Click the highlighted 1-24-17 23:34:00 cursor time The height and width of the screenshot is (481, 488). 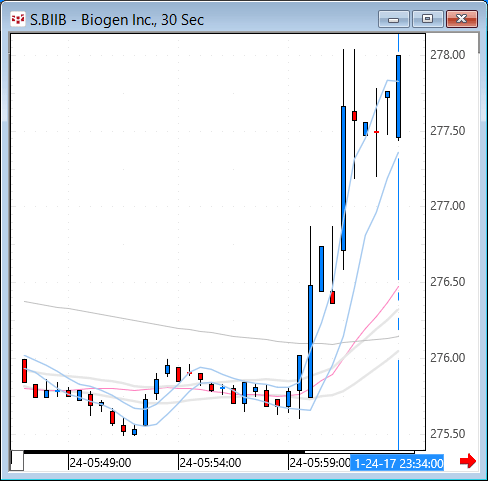tap(397, 463)
